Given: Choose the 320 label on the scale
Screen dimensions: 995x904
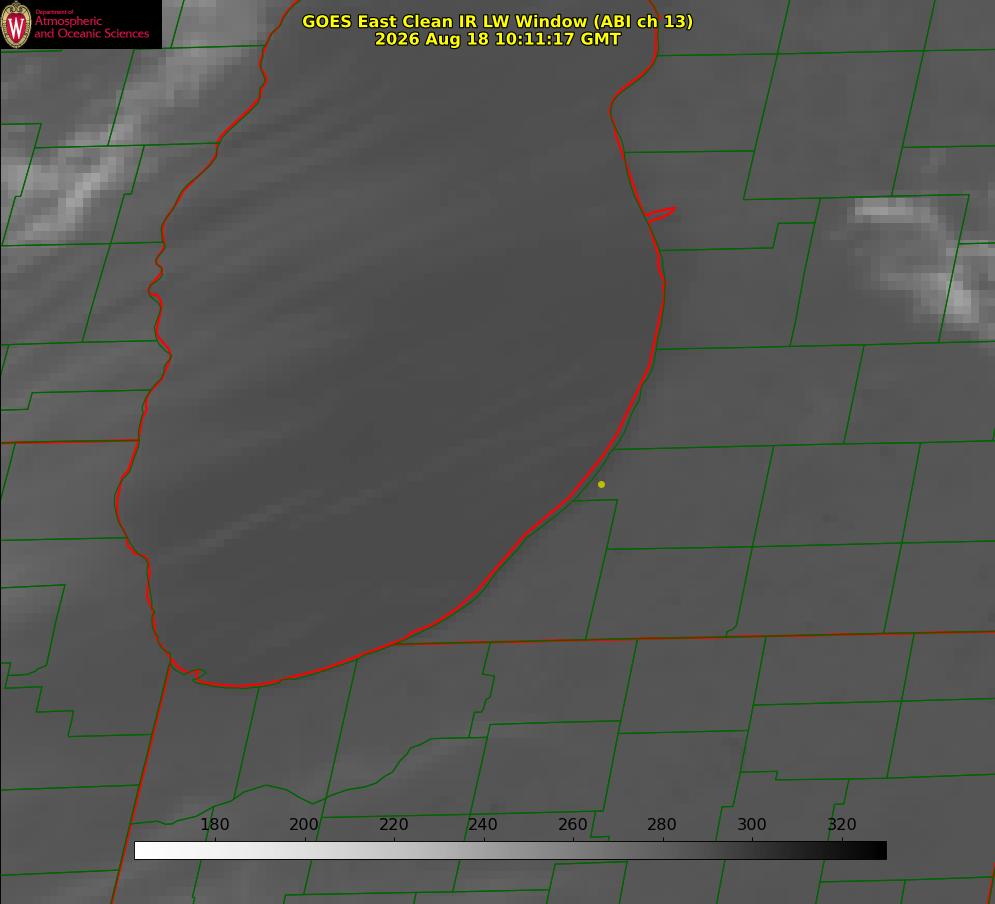Looking at the screenshot, I should click(x=842, y=824).
